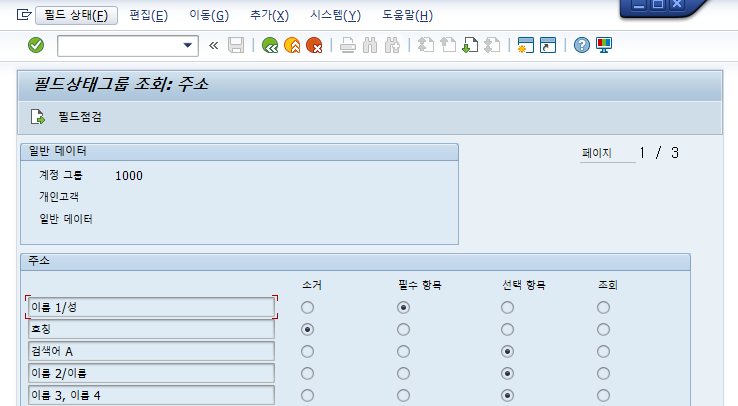
Task: Click the Create New Session icon
Action: (x=525, y=46)
